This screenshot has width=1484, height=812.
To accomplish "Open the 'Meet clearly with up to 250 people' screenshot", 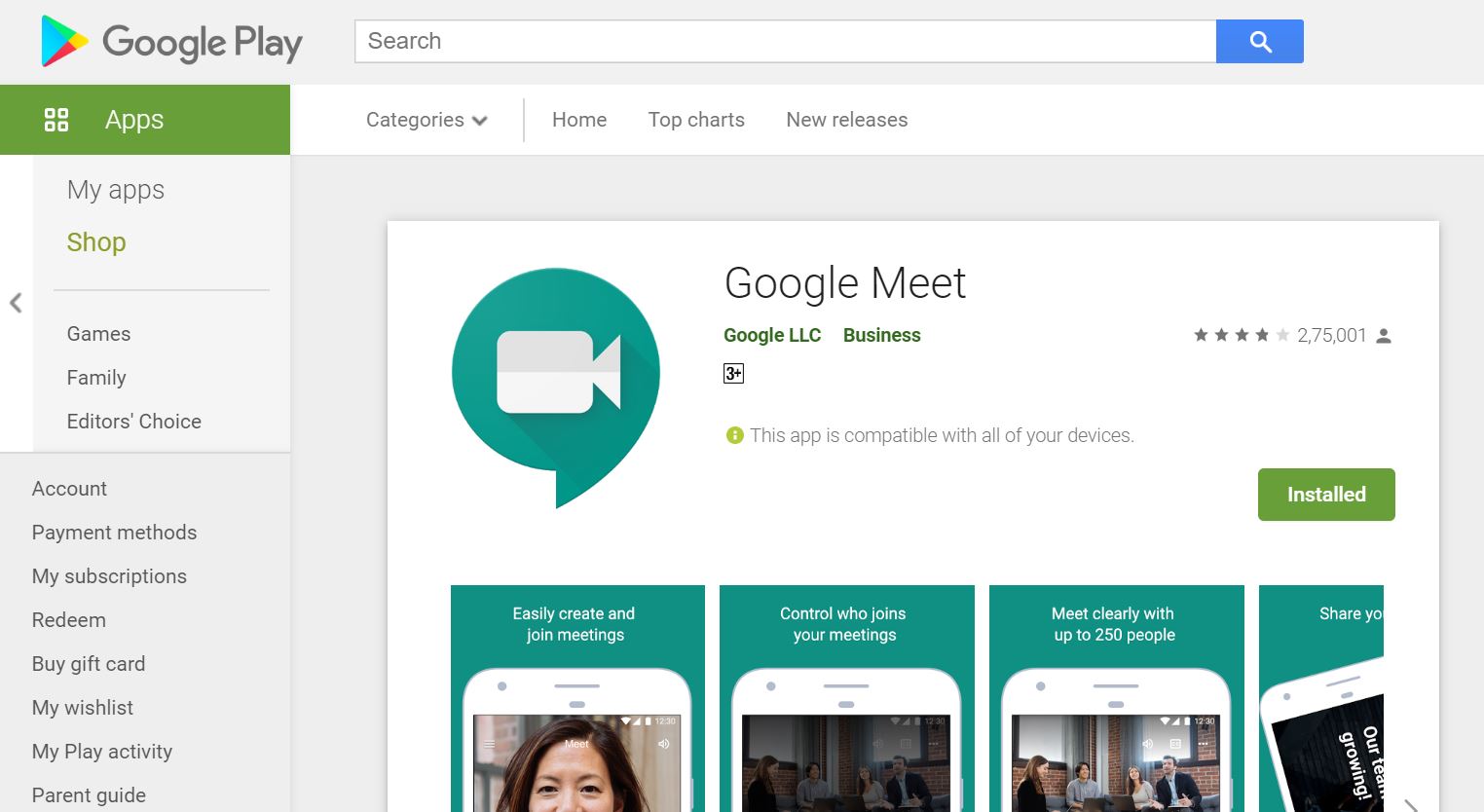I will click(x=1117, y=698).
